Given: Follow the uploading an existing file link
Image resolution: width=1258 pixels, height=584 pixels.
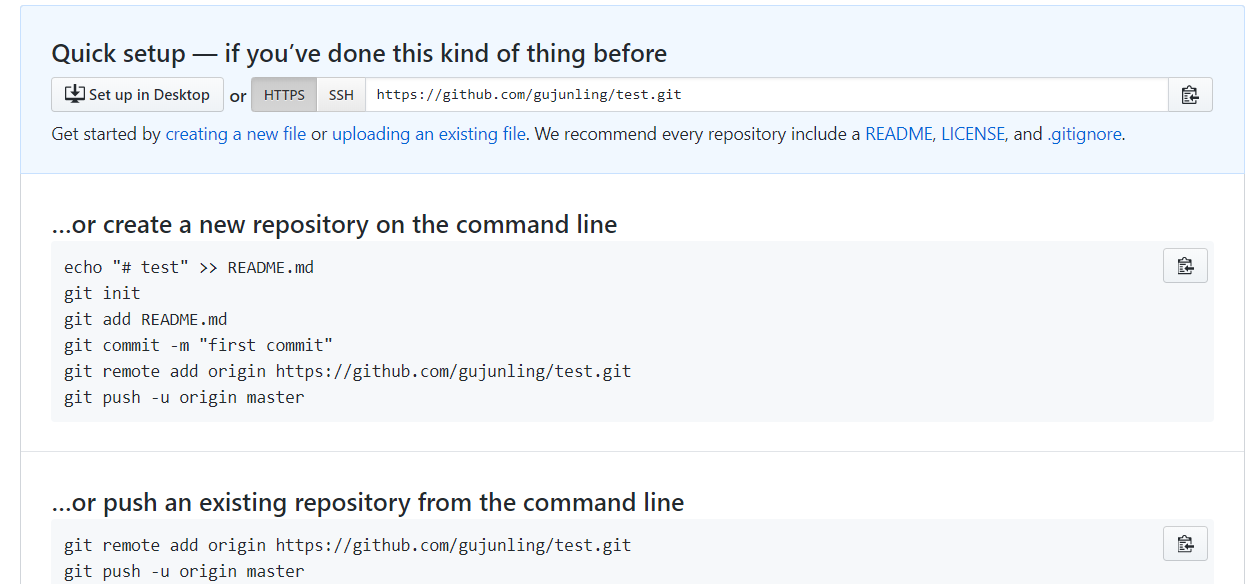Looking at the screenshot, I should [x=429, y=134].
